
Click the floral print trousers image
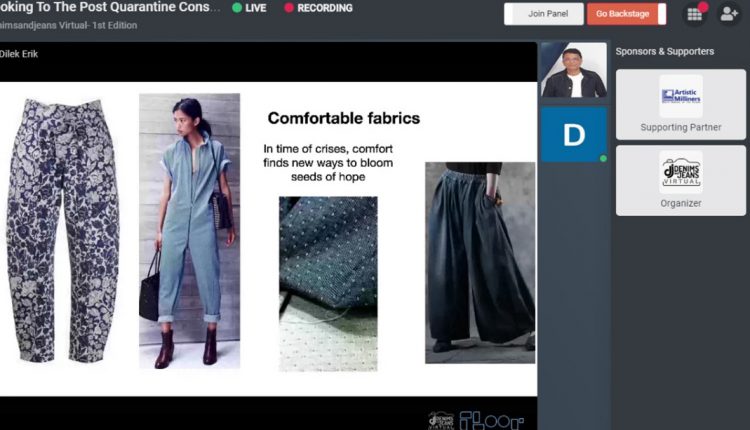coord(63,231)
